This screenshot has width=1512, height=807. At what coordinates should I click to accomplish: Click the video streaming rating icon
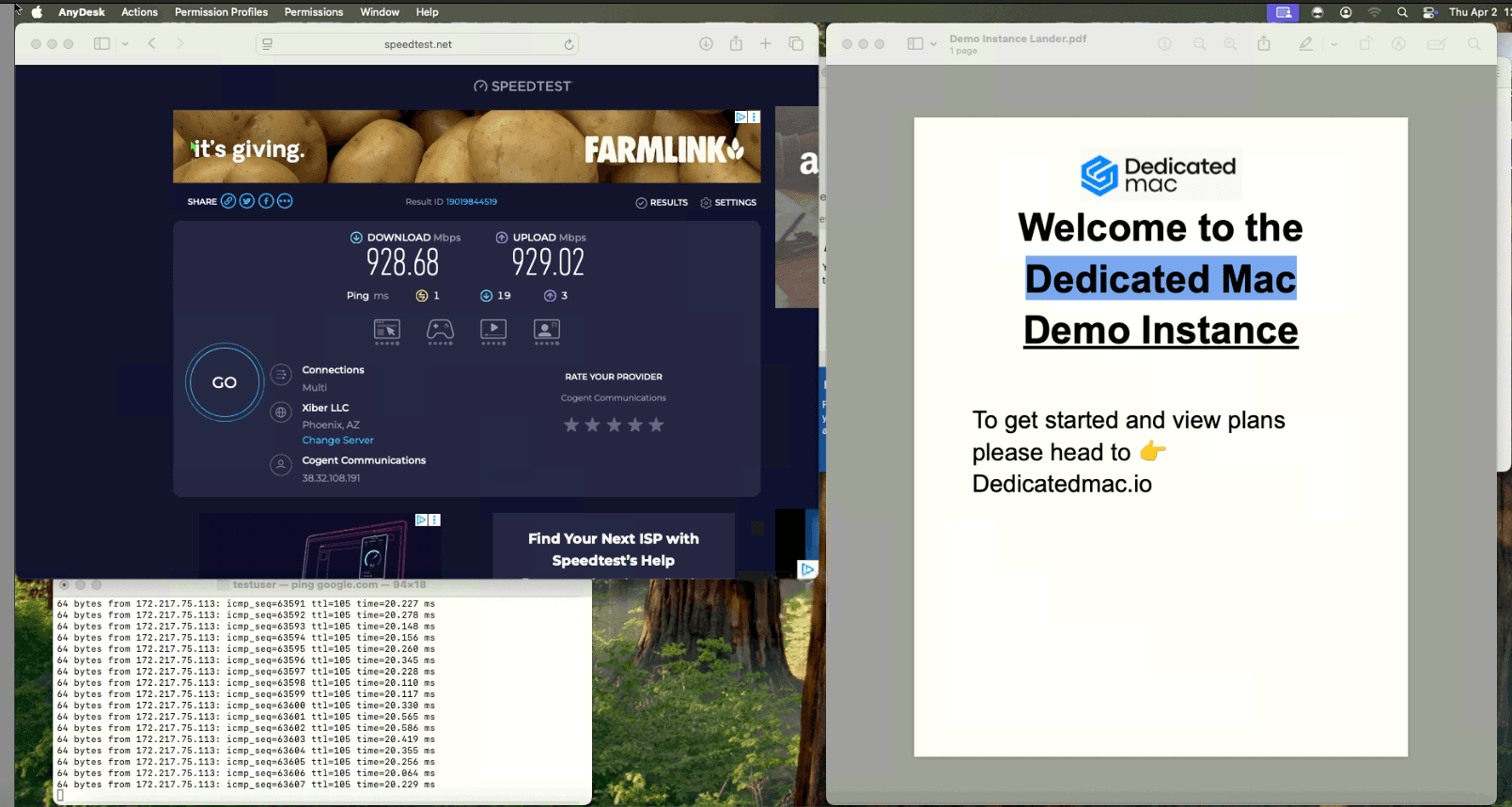(493, 331)
